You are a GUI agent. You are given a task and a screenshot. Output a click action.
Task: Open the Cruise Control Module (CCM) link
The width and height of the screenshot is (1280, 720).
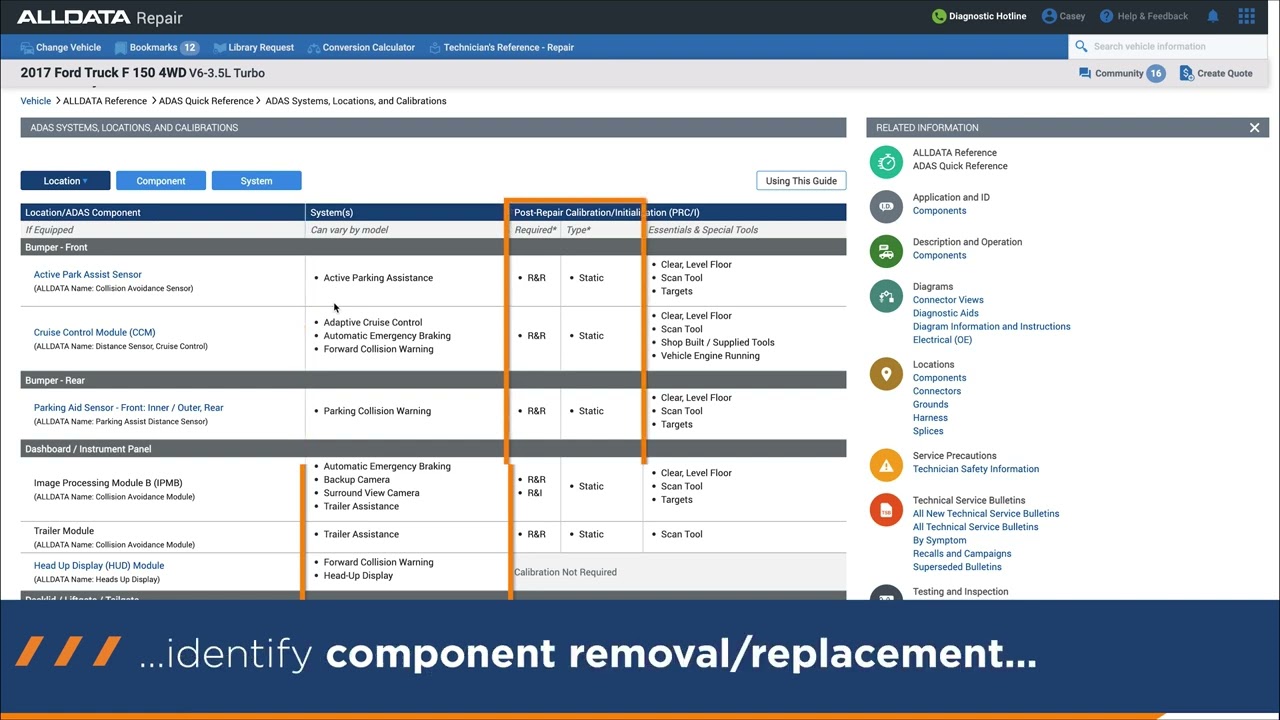pos(95,332)
